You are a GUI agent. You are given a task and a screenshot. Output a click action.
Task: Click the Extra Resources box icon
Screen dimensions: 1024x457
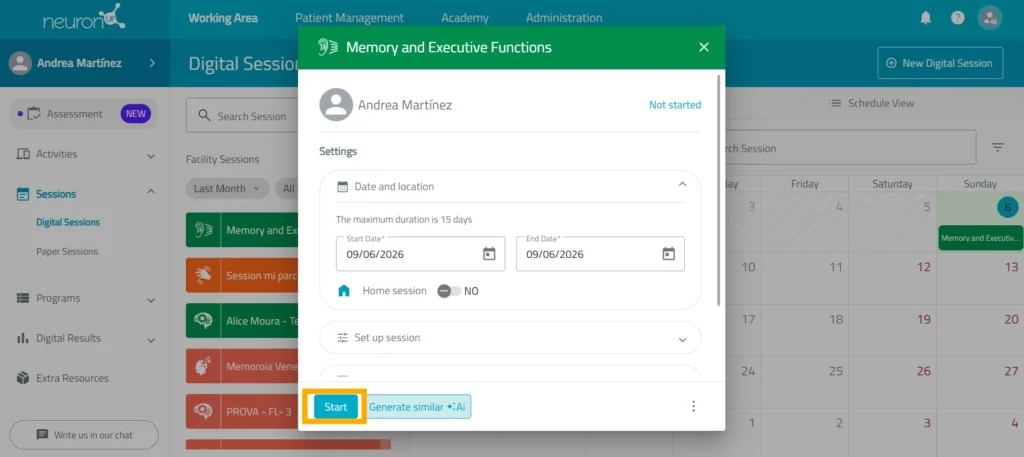[23, 378]
